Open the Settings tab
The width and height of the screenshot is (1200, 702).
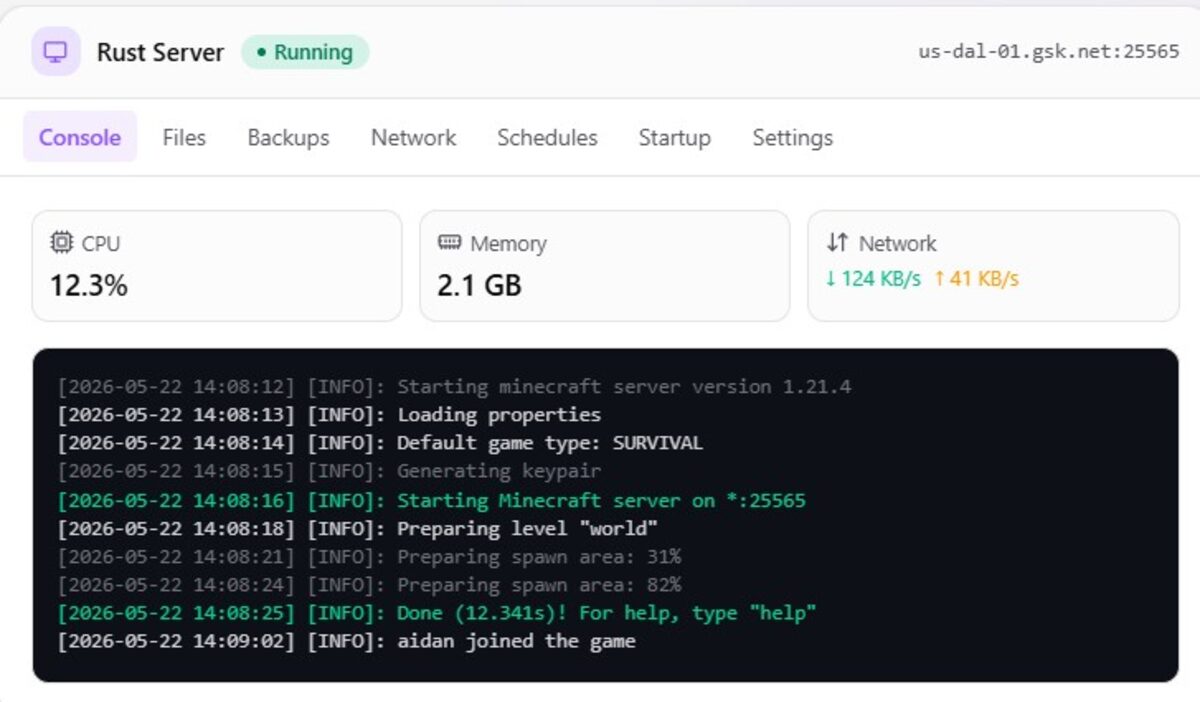pos(792,138)
